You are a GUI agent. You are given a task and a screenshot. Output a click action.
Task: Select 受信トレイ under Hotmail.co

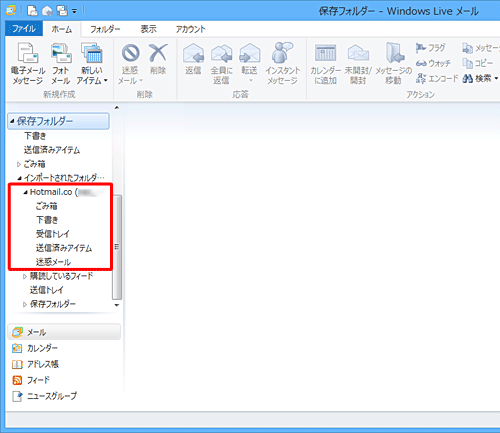coord(53,234)
